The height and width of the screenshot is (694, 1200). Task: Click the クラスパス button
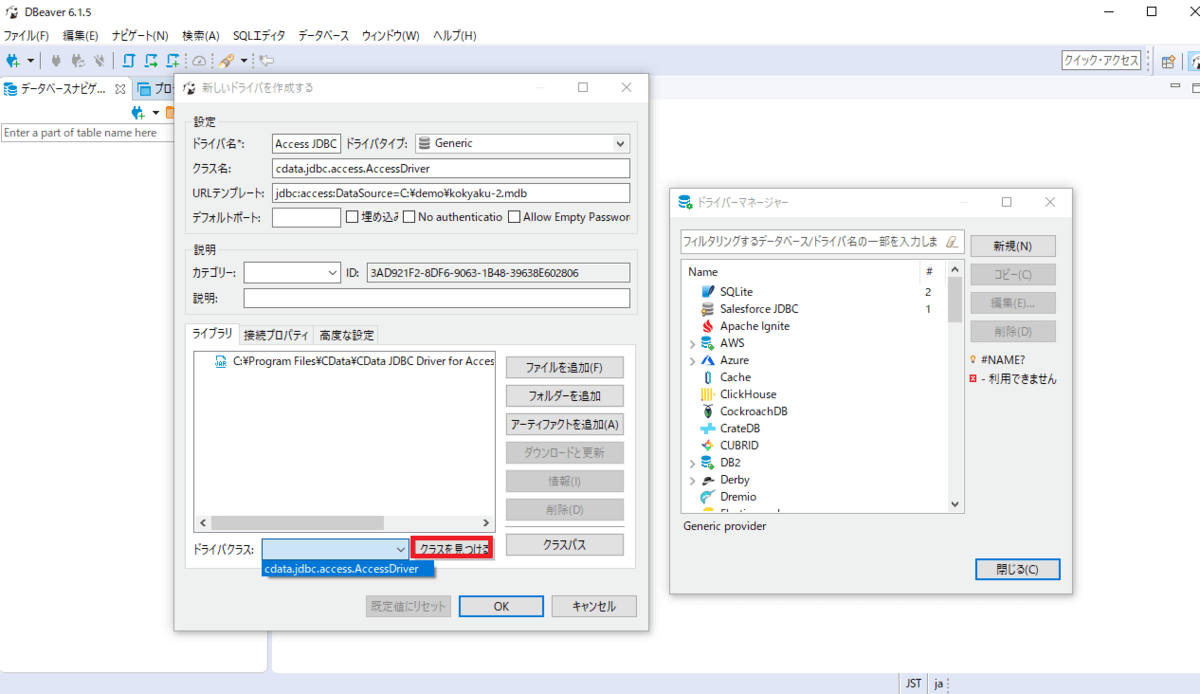click(x=565, y=545)
